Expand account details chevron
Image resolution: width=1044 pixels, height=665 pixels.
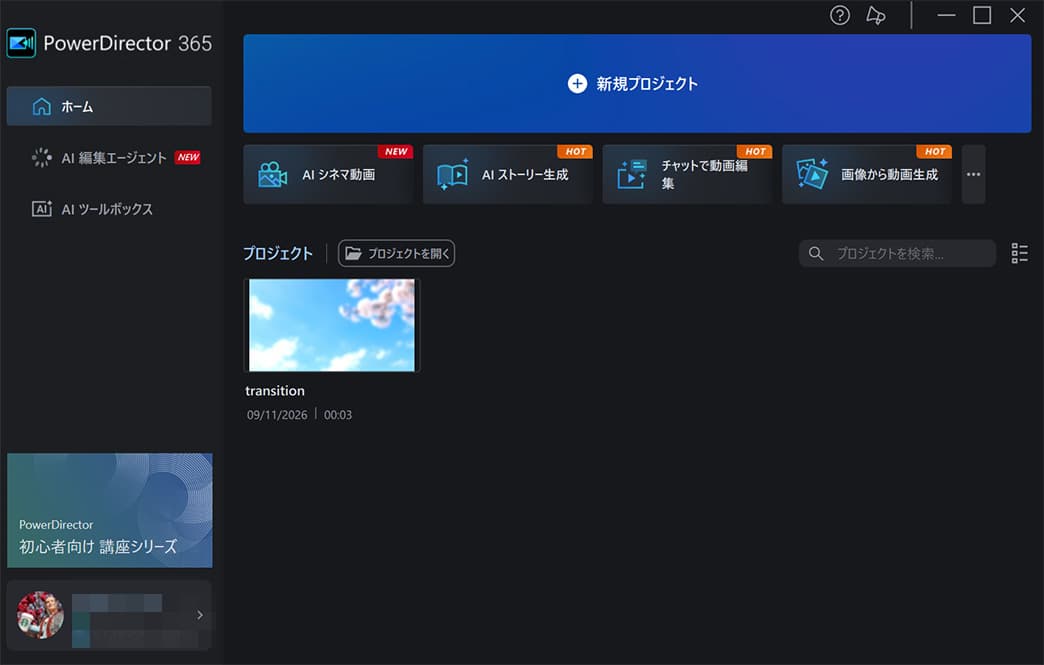click(200, 615)
